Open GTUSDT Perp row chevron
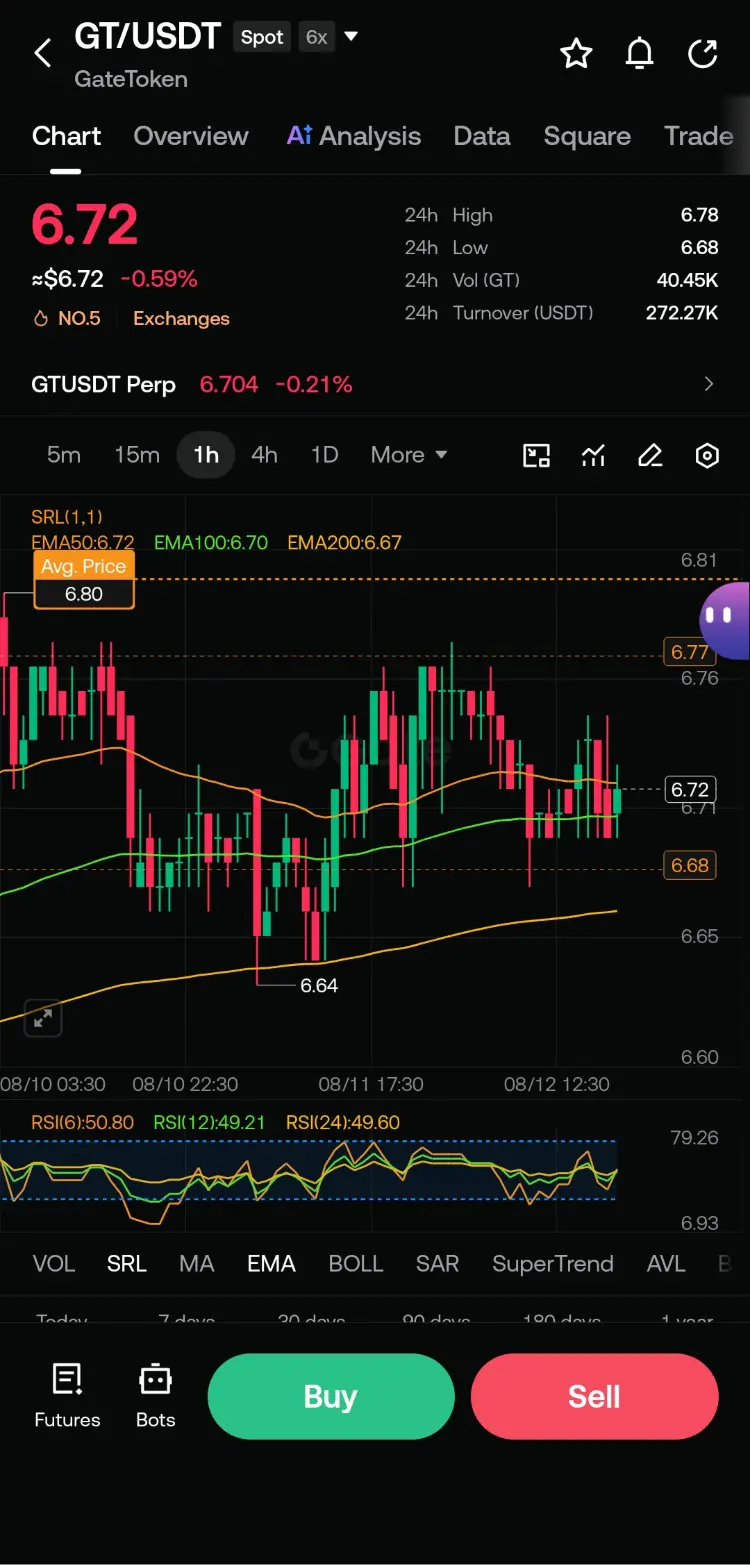Viewport: 750px width, 1565px height. pyautogui.click(x=709, y=384)
